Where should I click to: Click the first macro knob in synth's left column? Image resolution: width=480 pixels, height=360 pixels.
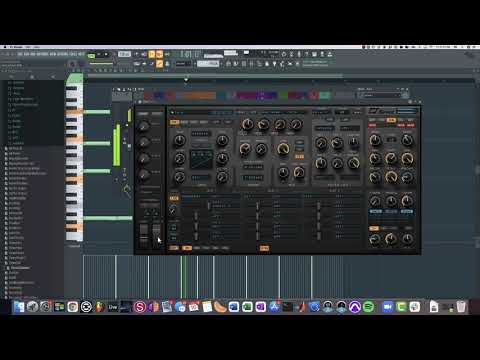coord(143,126)
